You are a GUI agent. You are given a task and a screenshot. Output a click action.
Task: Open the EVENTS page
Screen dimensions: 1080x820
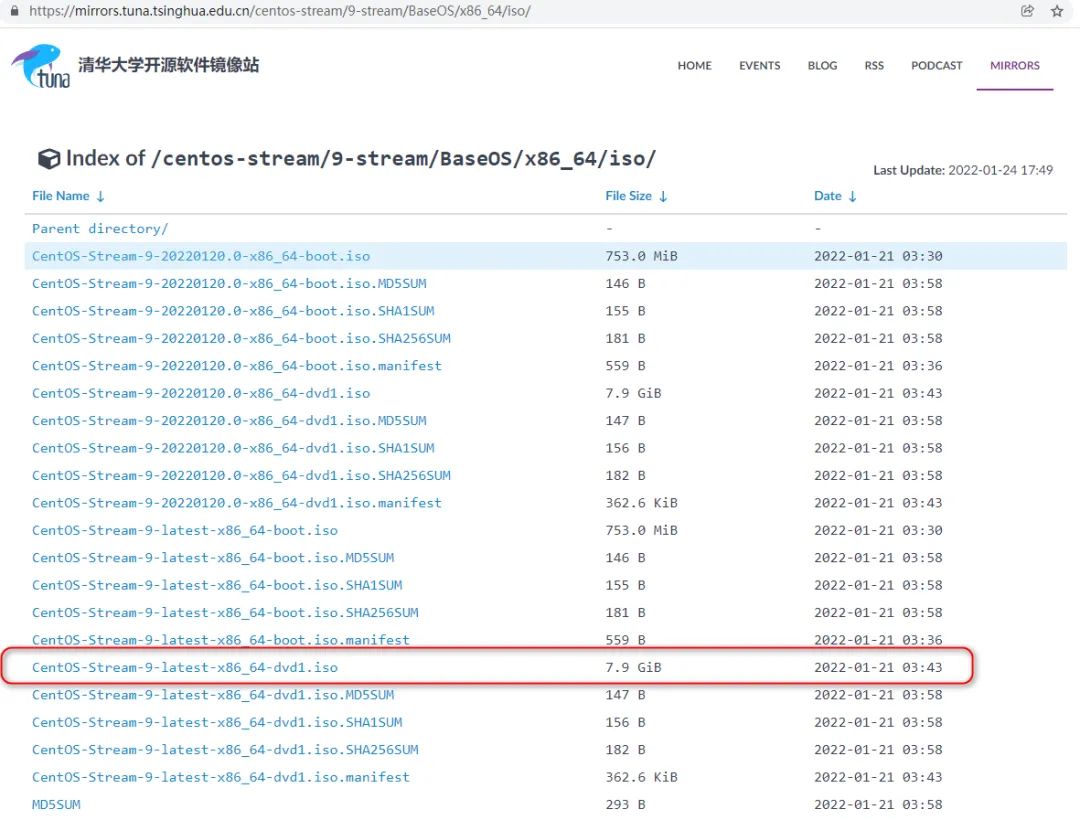coord(759,65)
